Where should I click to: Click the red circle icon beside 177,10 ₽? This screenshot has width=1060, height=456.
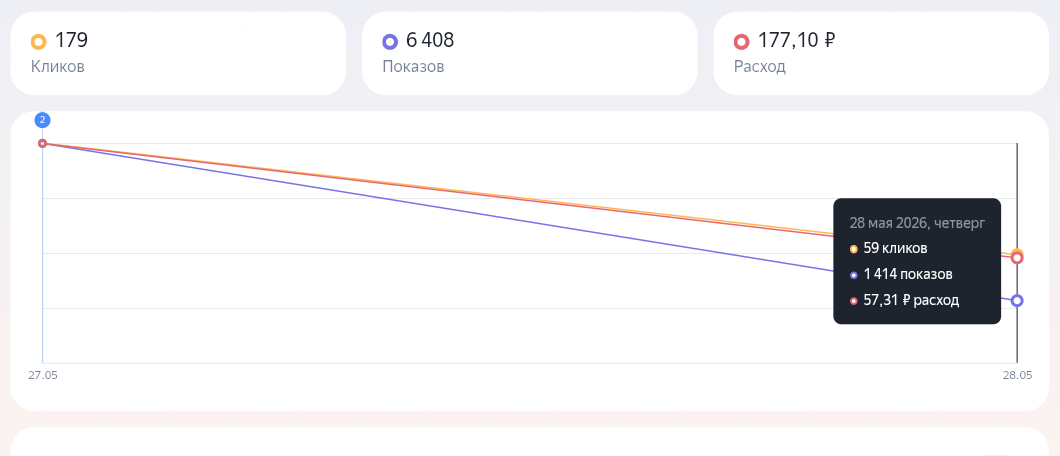[742, 42]
